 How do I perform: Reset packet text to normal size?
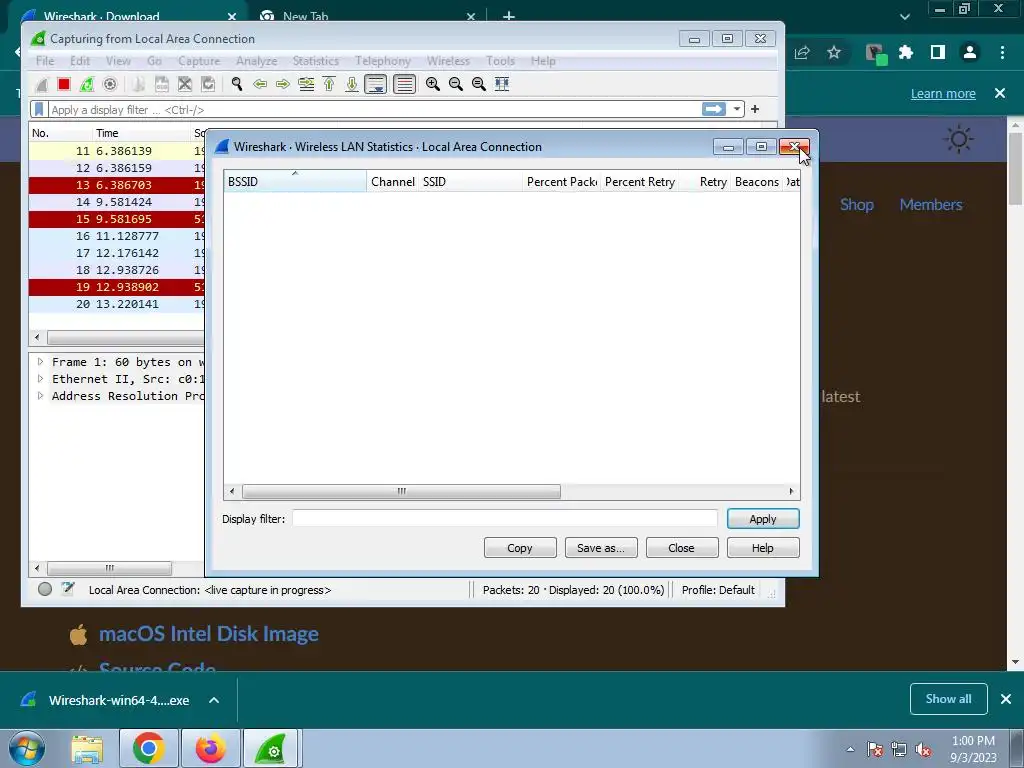pyautogui.click(x=478, y=84)
